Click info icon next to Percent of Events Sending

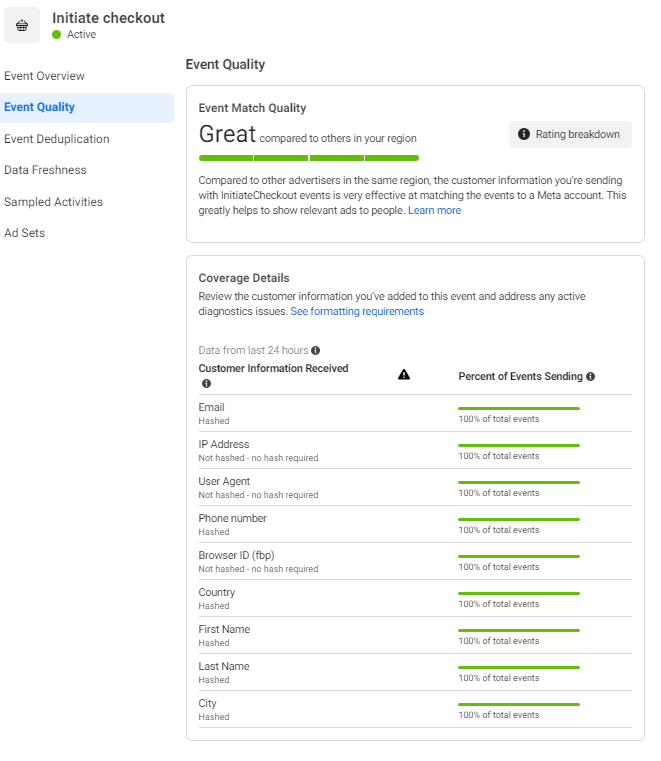pyautogui.click(x=591, y=376)
